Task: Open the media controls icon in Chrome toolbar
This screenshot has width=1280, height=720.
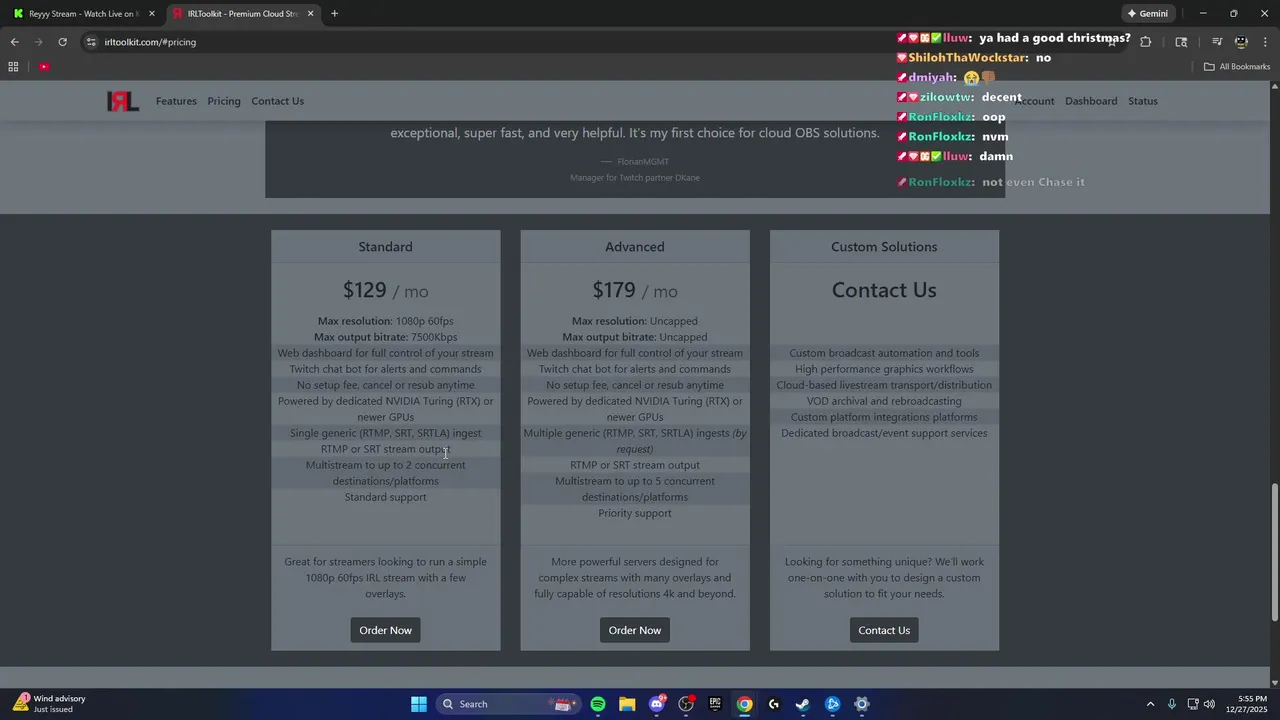Action: (x=1217, y=42)
